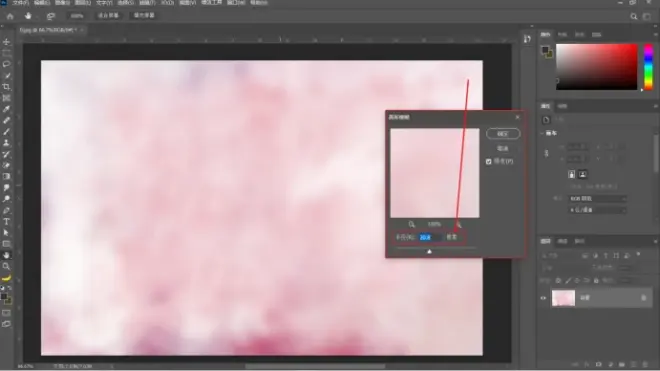Pick a color in the red color field
The image size is (660, 371).
597,67
